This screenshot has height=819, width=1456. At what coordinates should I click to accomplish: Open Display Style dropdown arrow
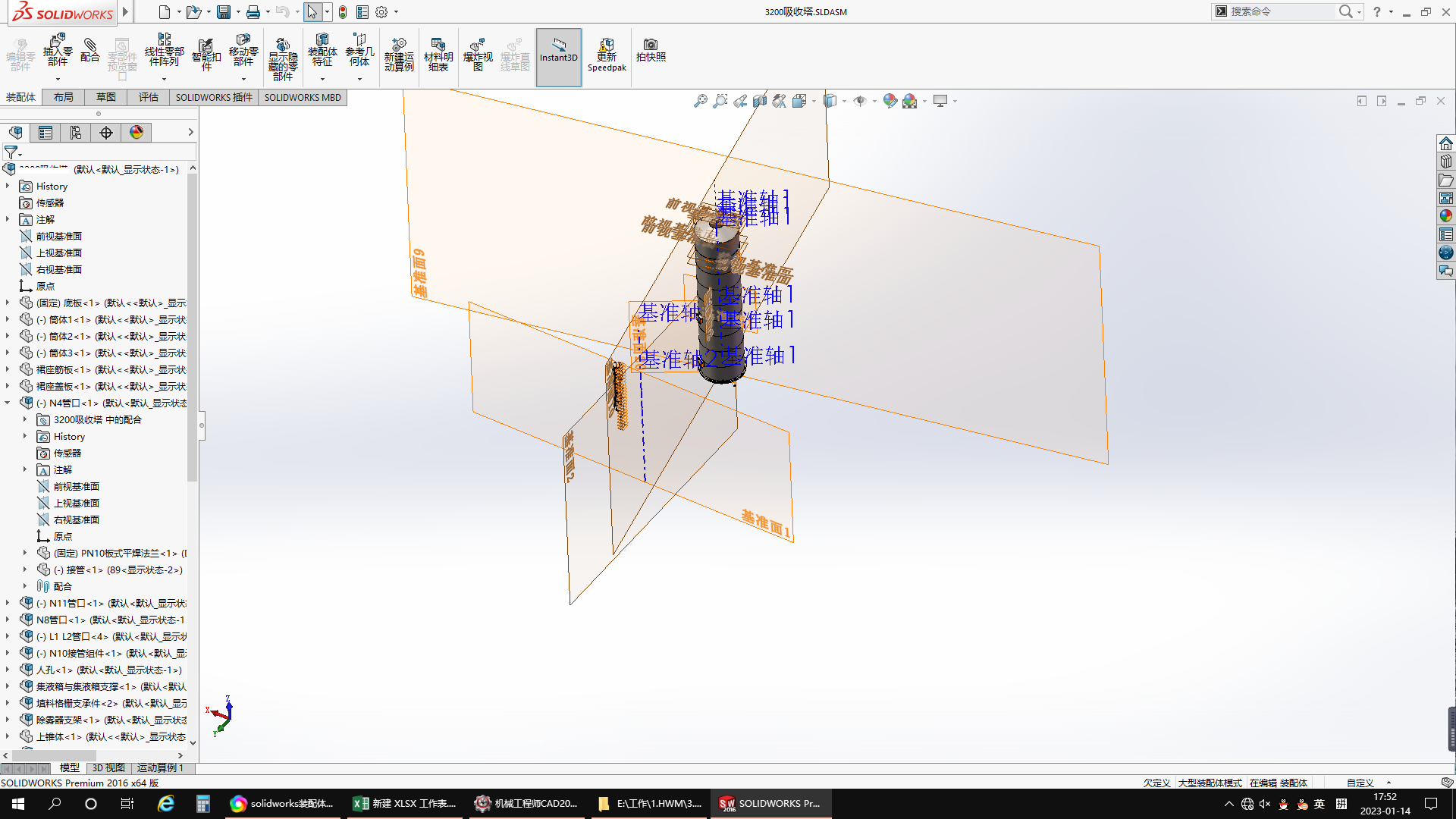[x=844, y=101]
